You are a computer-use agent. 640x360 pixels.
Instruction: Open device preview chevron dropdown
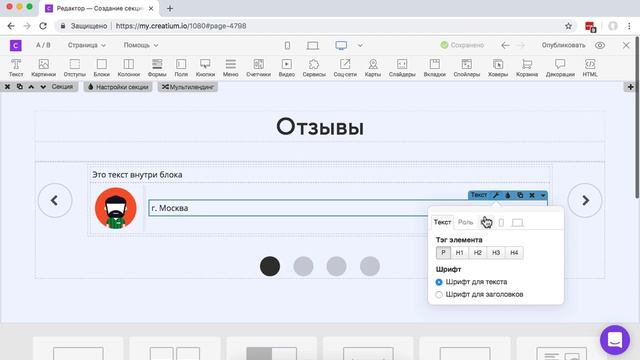[360, 45]
